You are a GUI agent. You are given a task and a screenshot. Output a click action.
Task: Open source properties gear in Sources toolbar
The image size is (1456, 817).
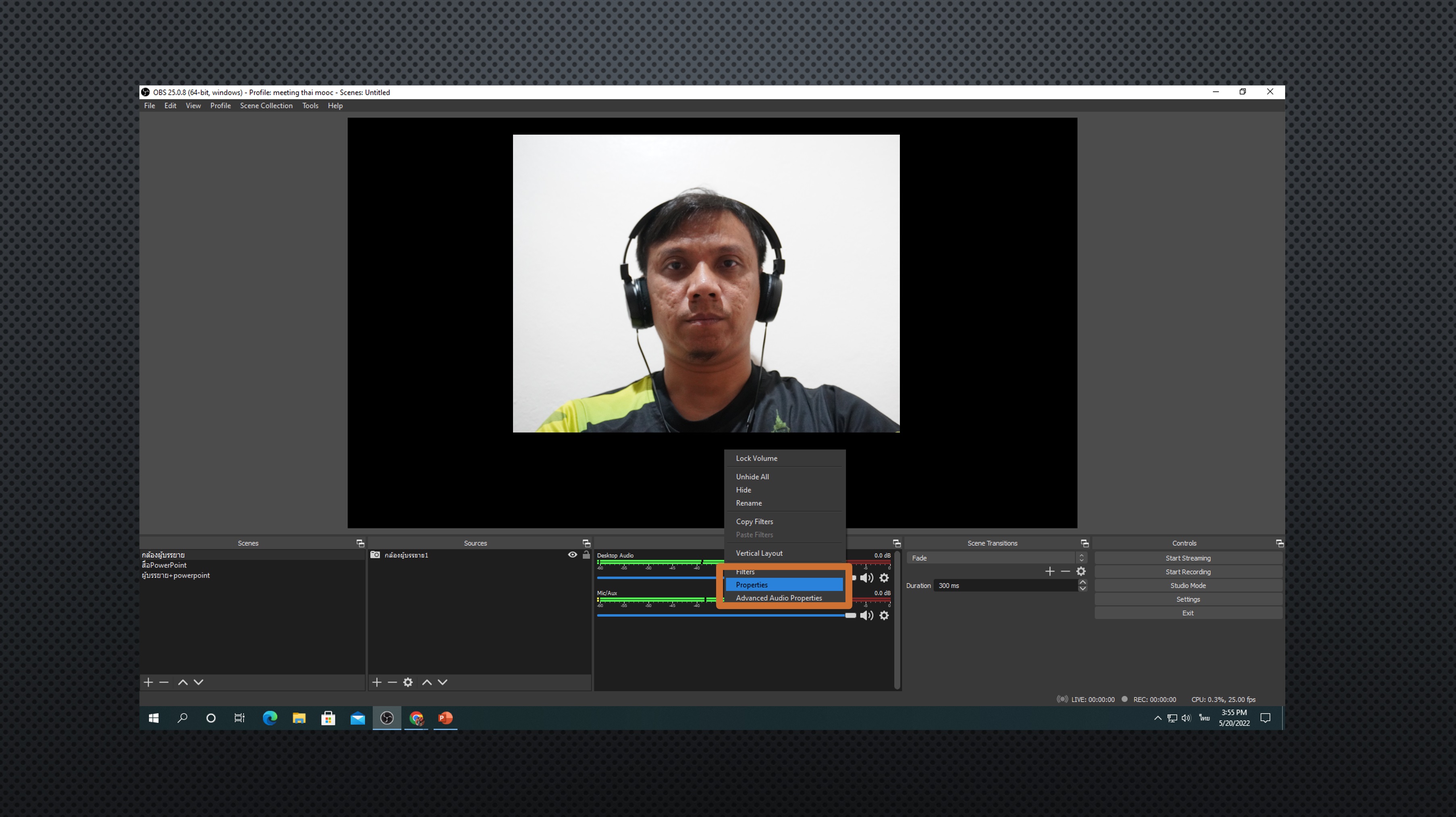[408, 682]
